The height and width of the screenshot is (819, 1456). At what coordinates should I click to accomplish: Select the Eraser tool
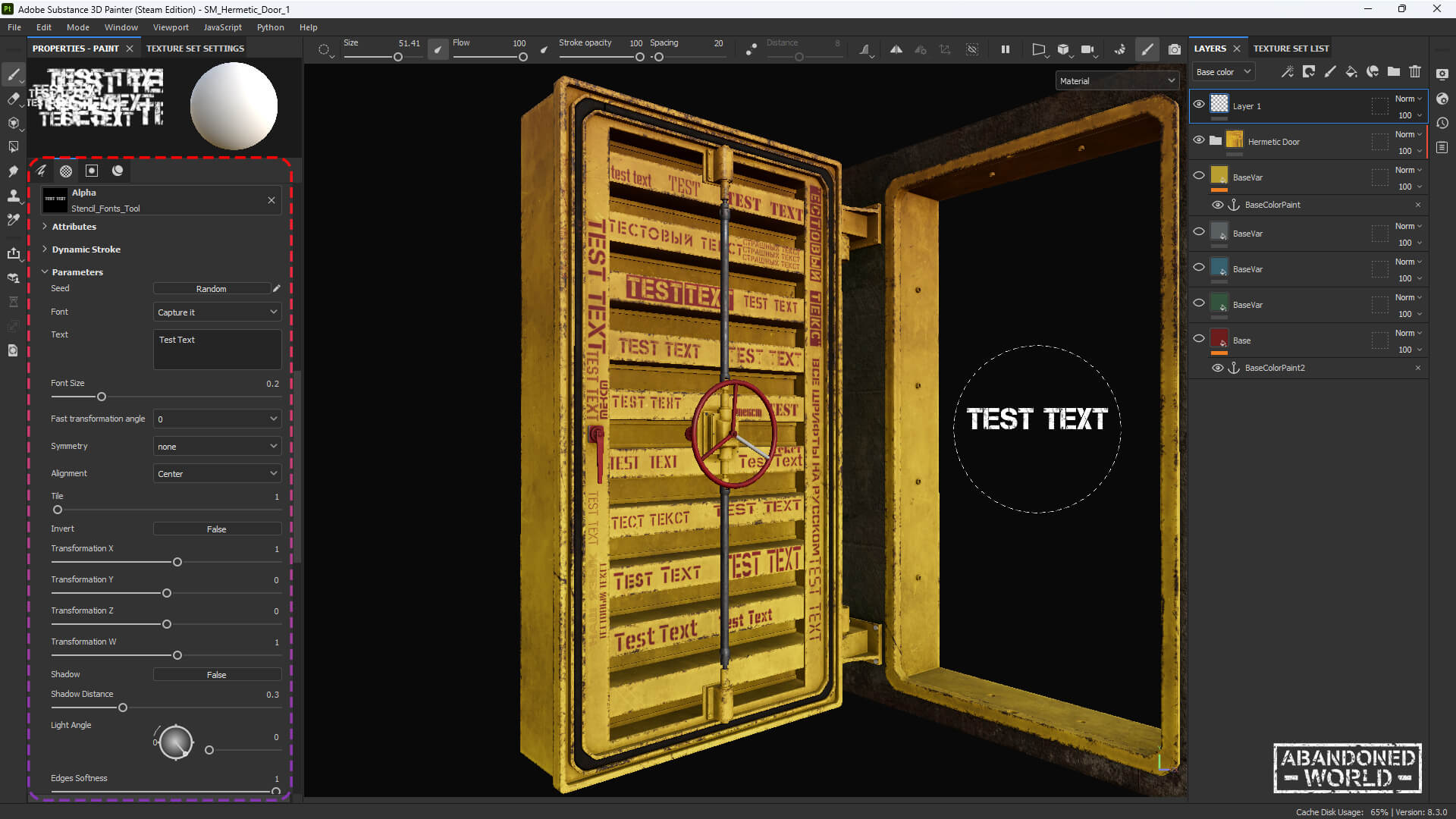click(13, 99)
